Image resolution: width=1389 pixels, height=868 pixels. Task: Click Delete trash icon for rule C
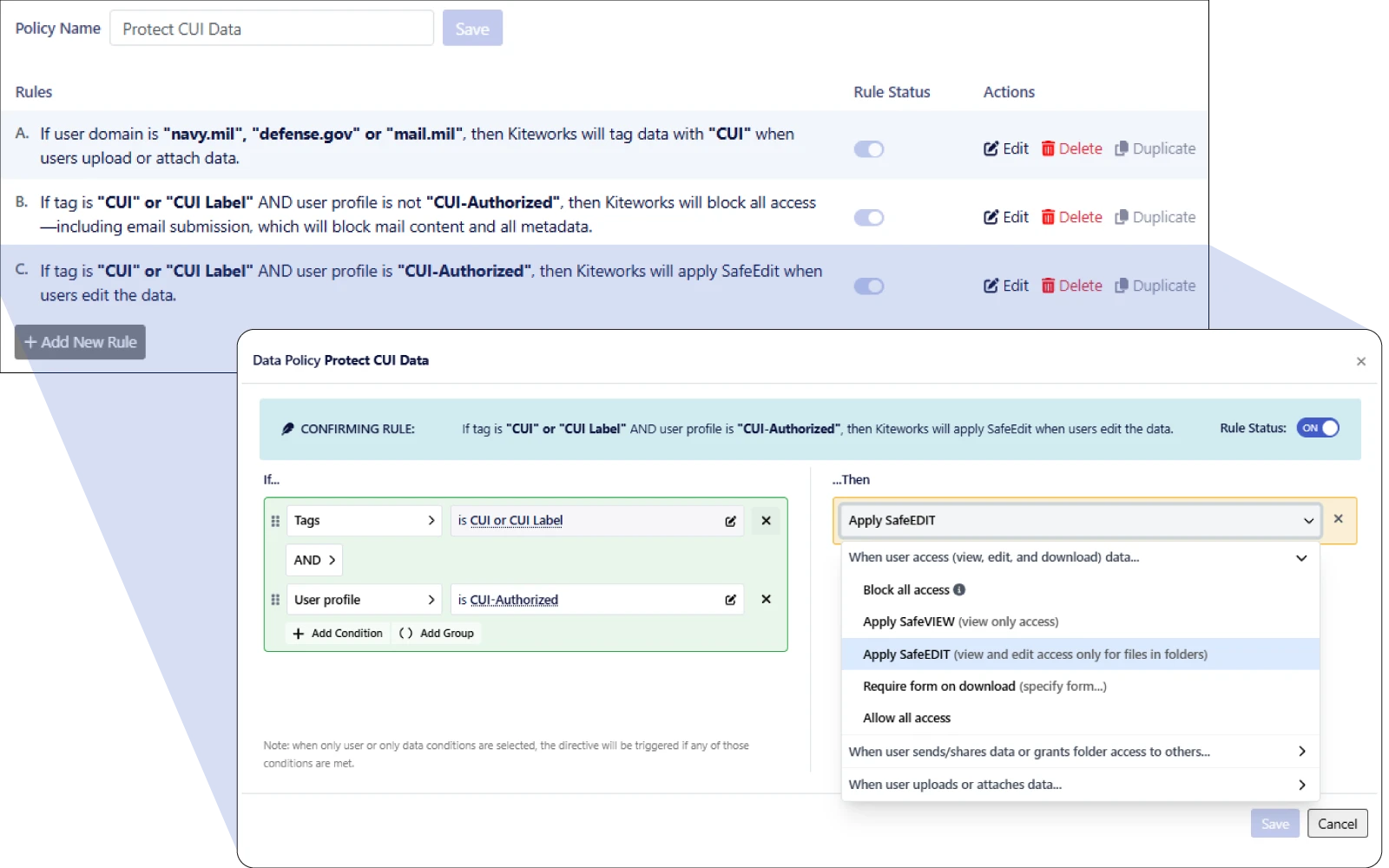1048,286
